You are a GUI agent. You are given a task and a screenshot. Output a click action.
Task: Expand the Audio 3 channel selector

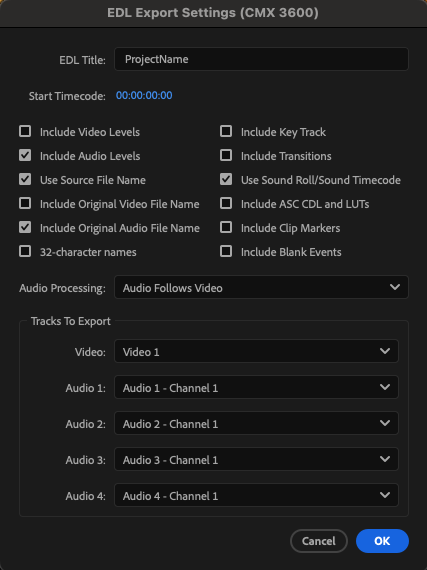(x=256, y=459)
